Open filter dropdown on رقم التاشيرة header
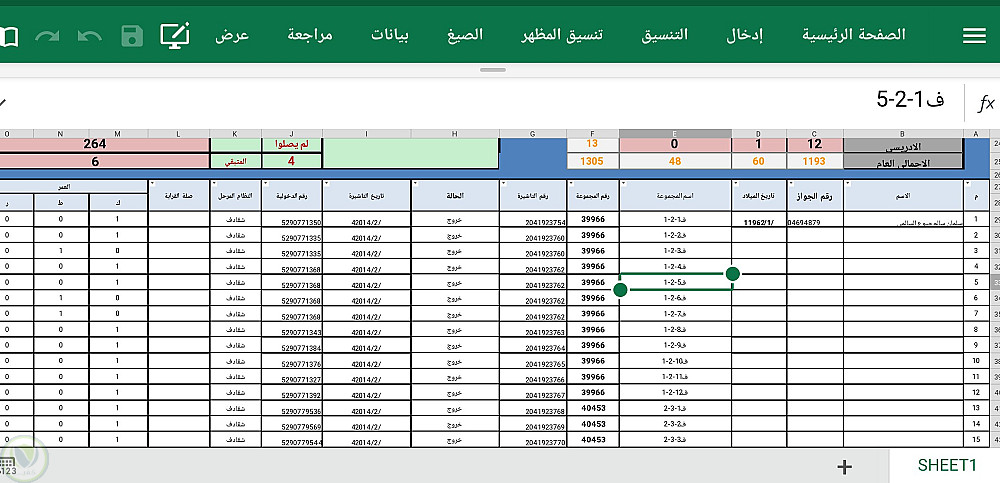This screenshot has height=483, width=1000. pos(504,184)
